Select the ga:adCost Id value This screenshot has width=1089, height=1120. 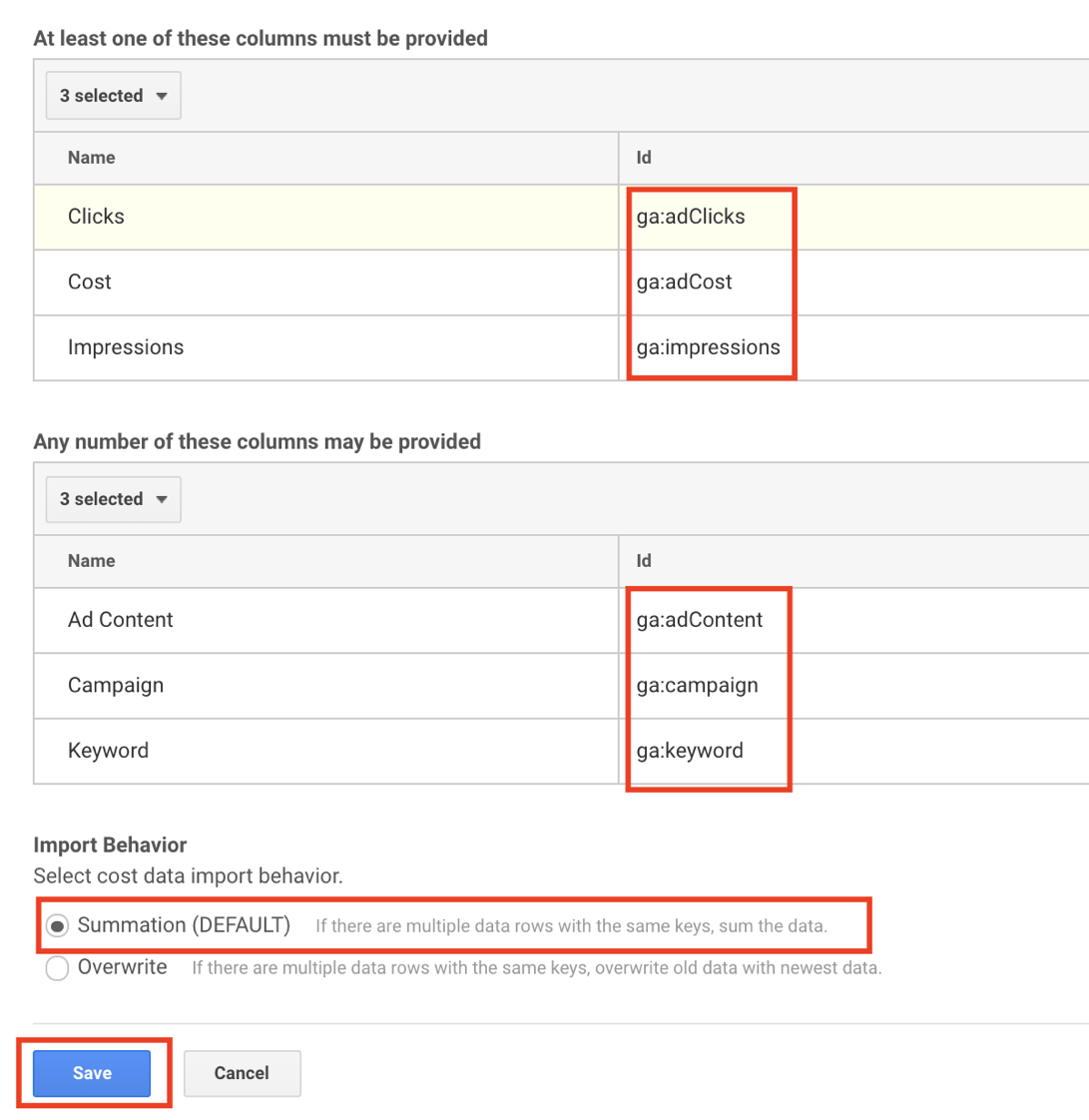pos(685,282)
